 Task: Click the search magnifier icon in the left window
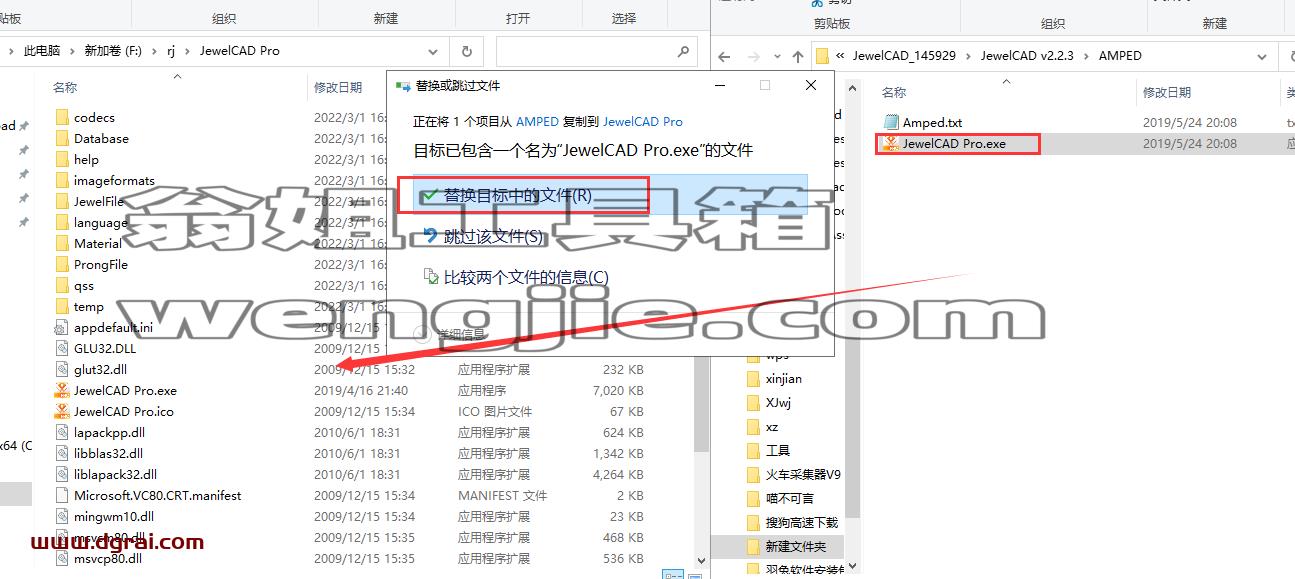684,51
